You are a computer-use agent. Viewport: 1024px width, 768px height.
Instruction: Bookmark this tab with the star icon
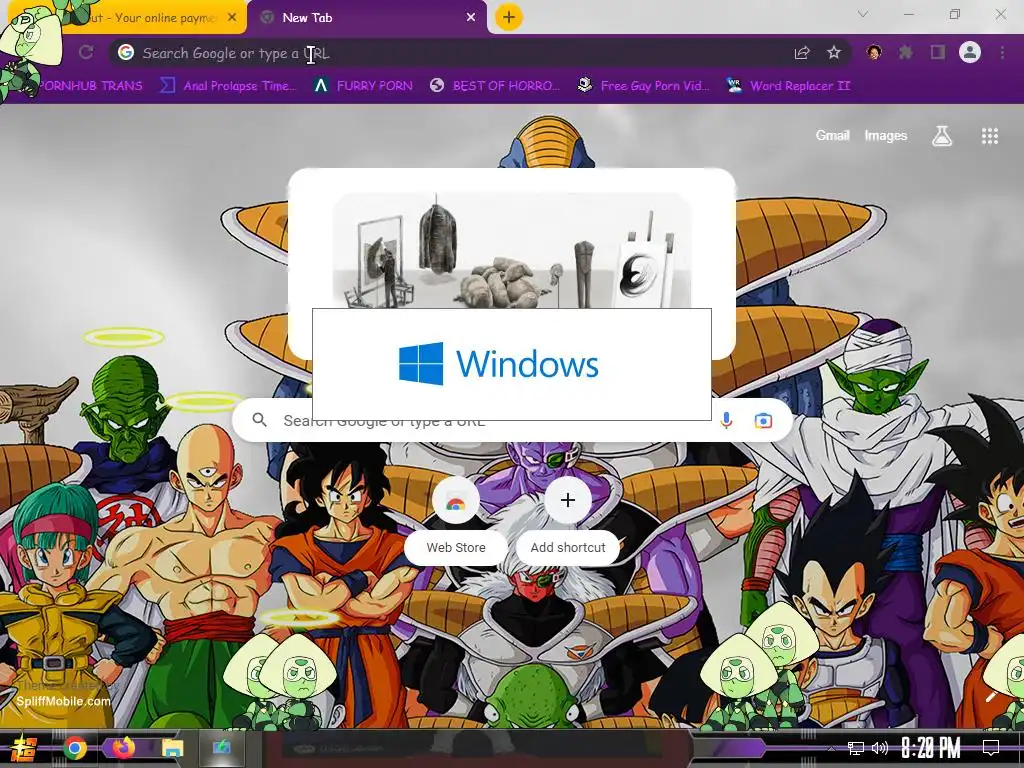pos(834,52)
